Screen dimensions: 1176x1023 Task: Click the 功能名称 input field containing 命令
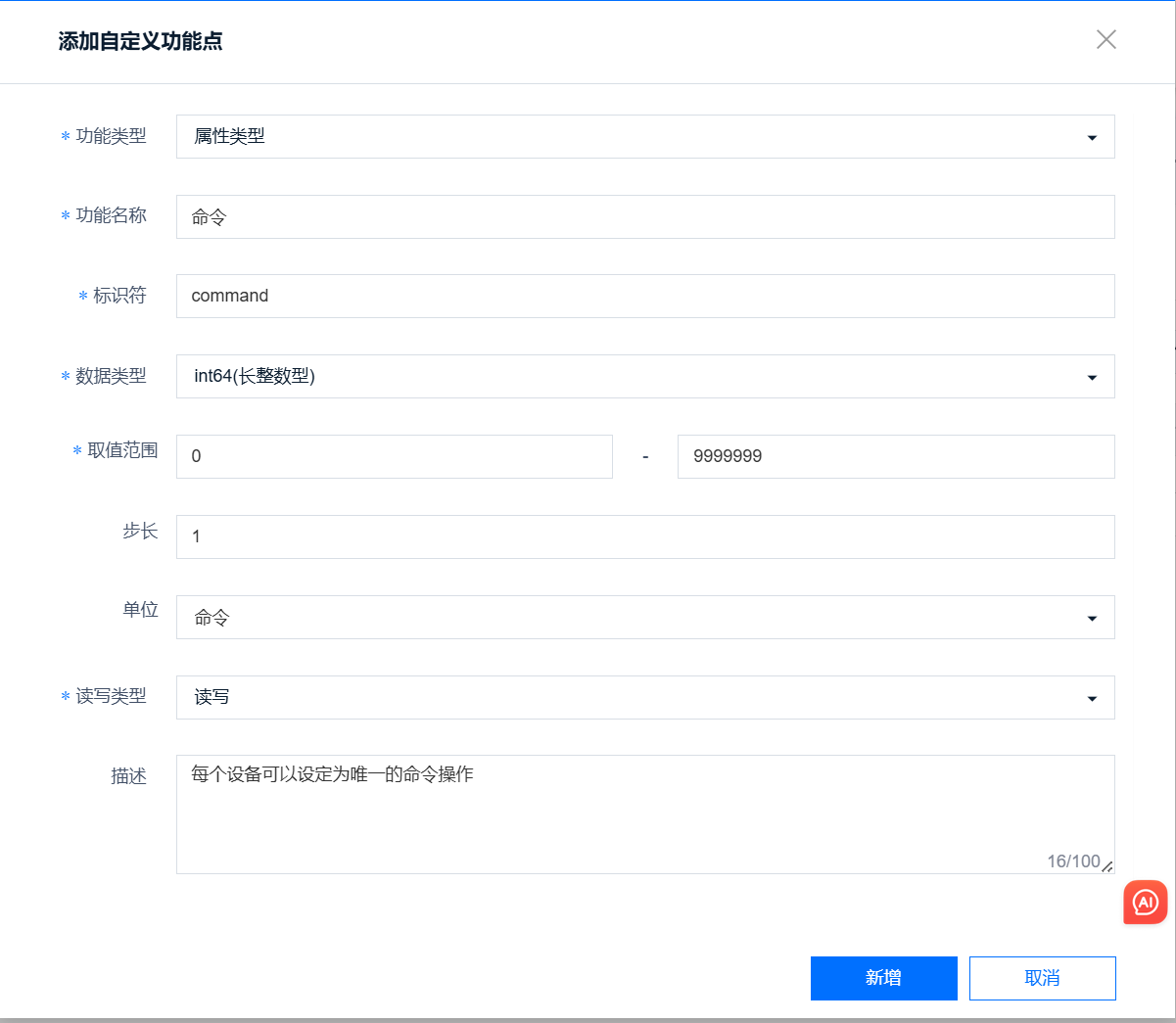[x=645, y=216]
